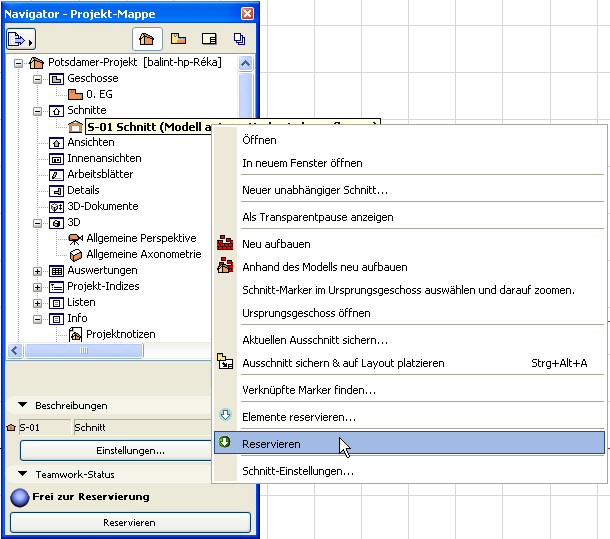Viewport: 610px width, 539px height.
Task: Select the Allgemeine Perspektive tree item
Action: [141, 239]
